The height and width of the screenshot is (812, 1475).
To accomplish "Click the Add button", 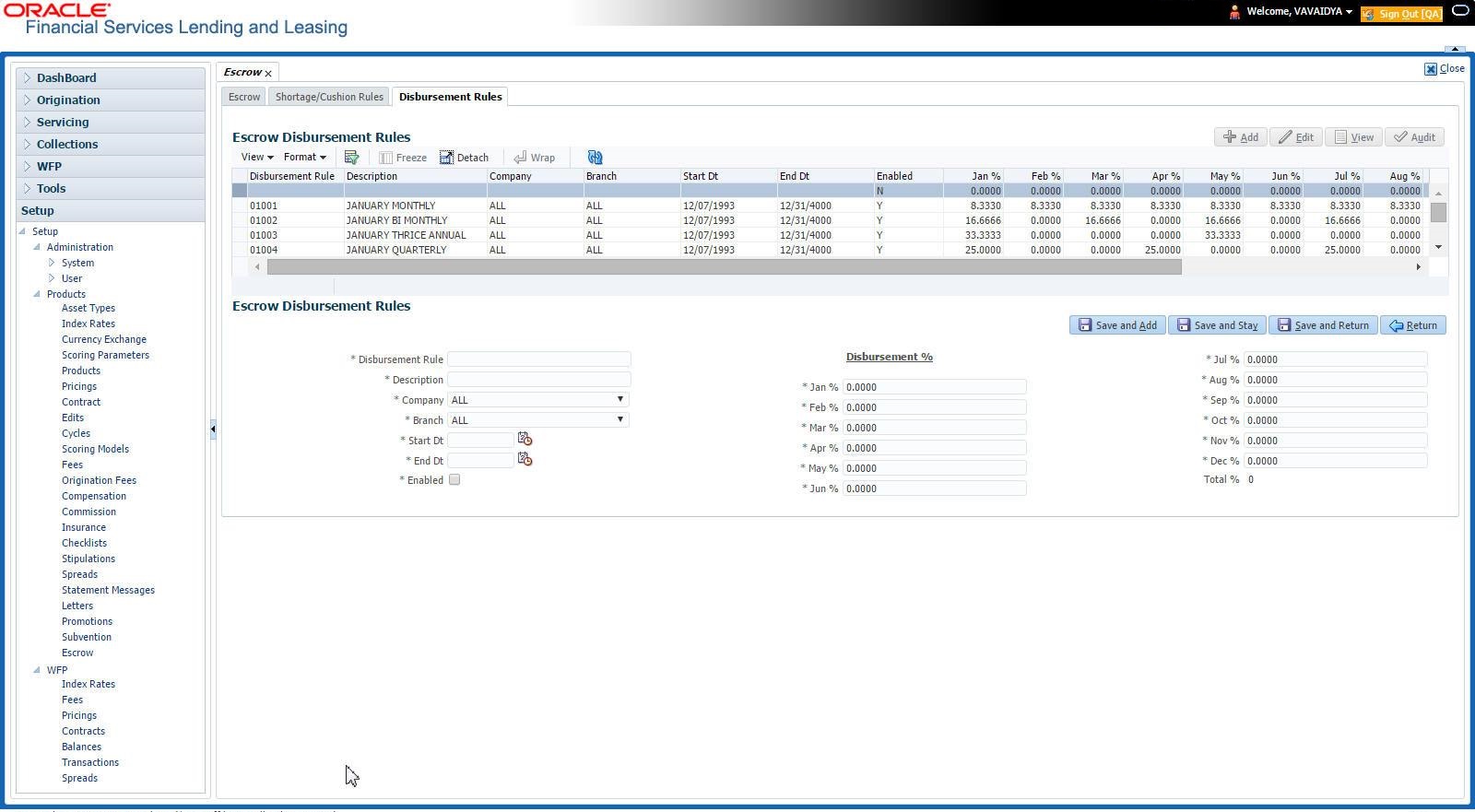I will 1240,137.
